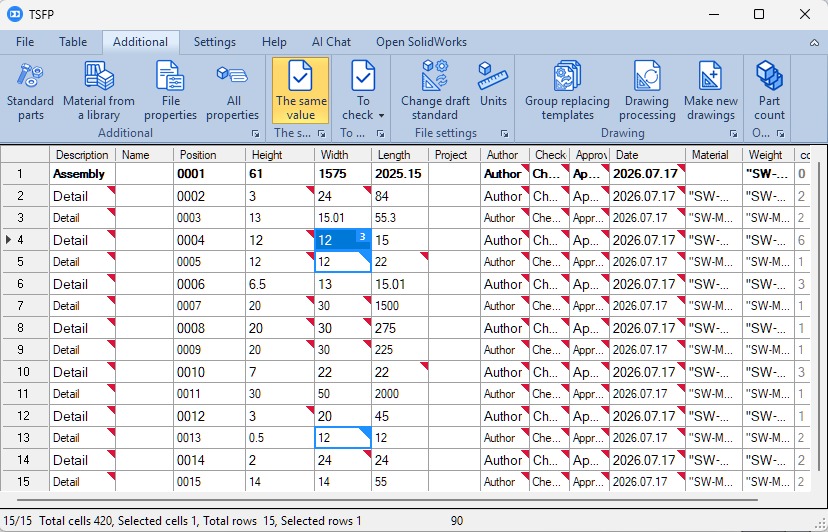The width and height of the screenshot is (828, 532).
Task: Click the 90 value in status bar
Action: tap(457, 521)
